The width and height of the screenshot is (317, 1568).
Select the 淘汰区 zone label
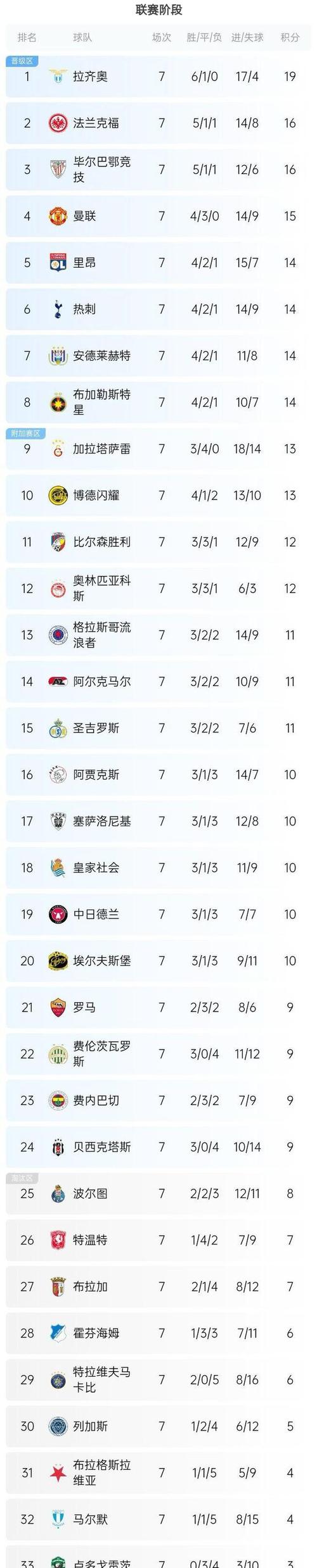point(23,1178)
